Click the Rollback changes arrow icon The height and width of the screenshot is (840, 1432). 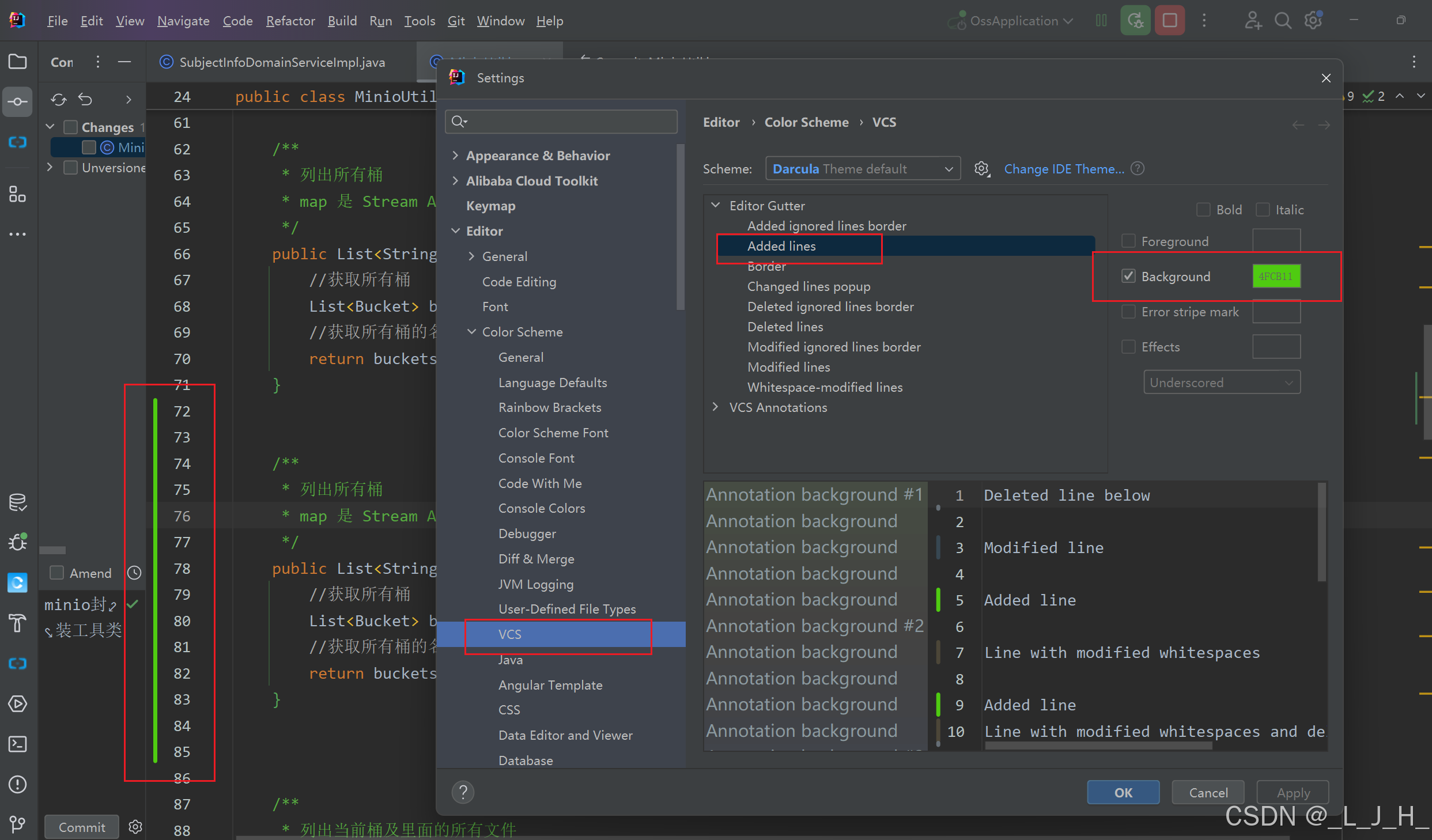pyautogui.click(x=85, y=100)
